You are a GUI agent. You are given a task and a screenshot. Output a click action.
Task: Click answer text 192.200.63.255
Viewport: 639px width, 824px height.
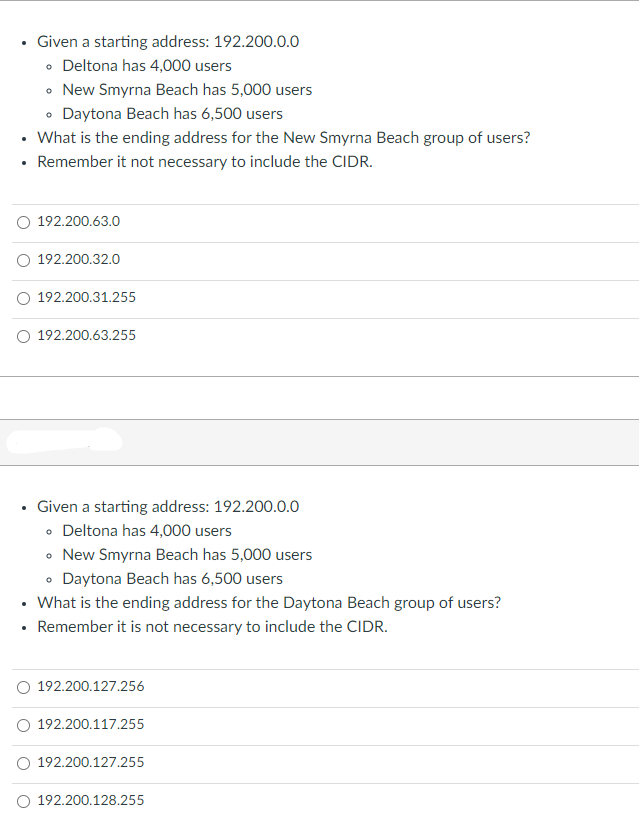pos(87,335)
